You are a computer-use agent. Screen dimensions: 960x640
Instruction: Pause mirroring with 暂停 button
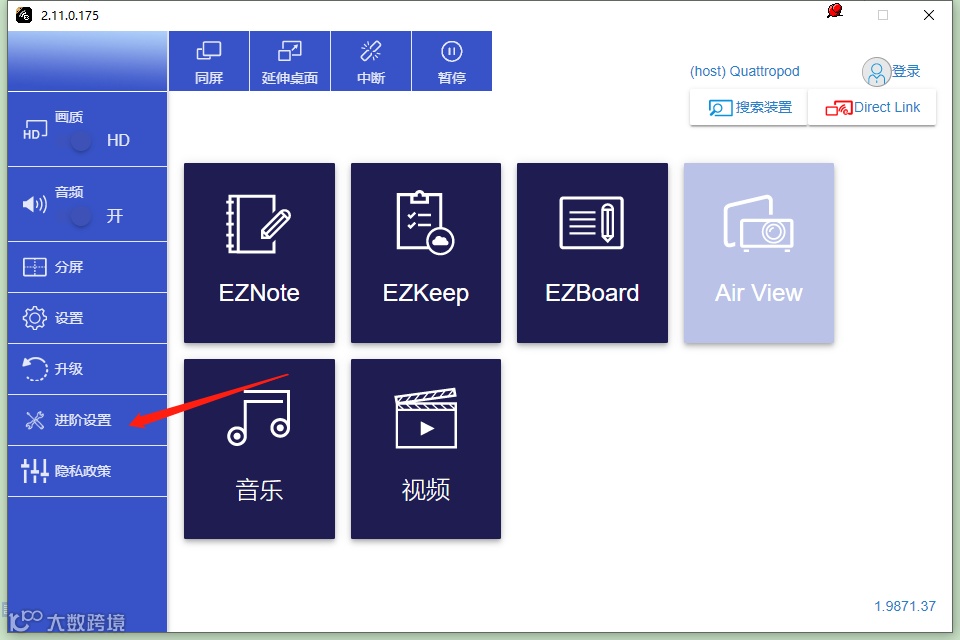pos(452,61)
